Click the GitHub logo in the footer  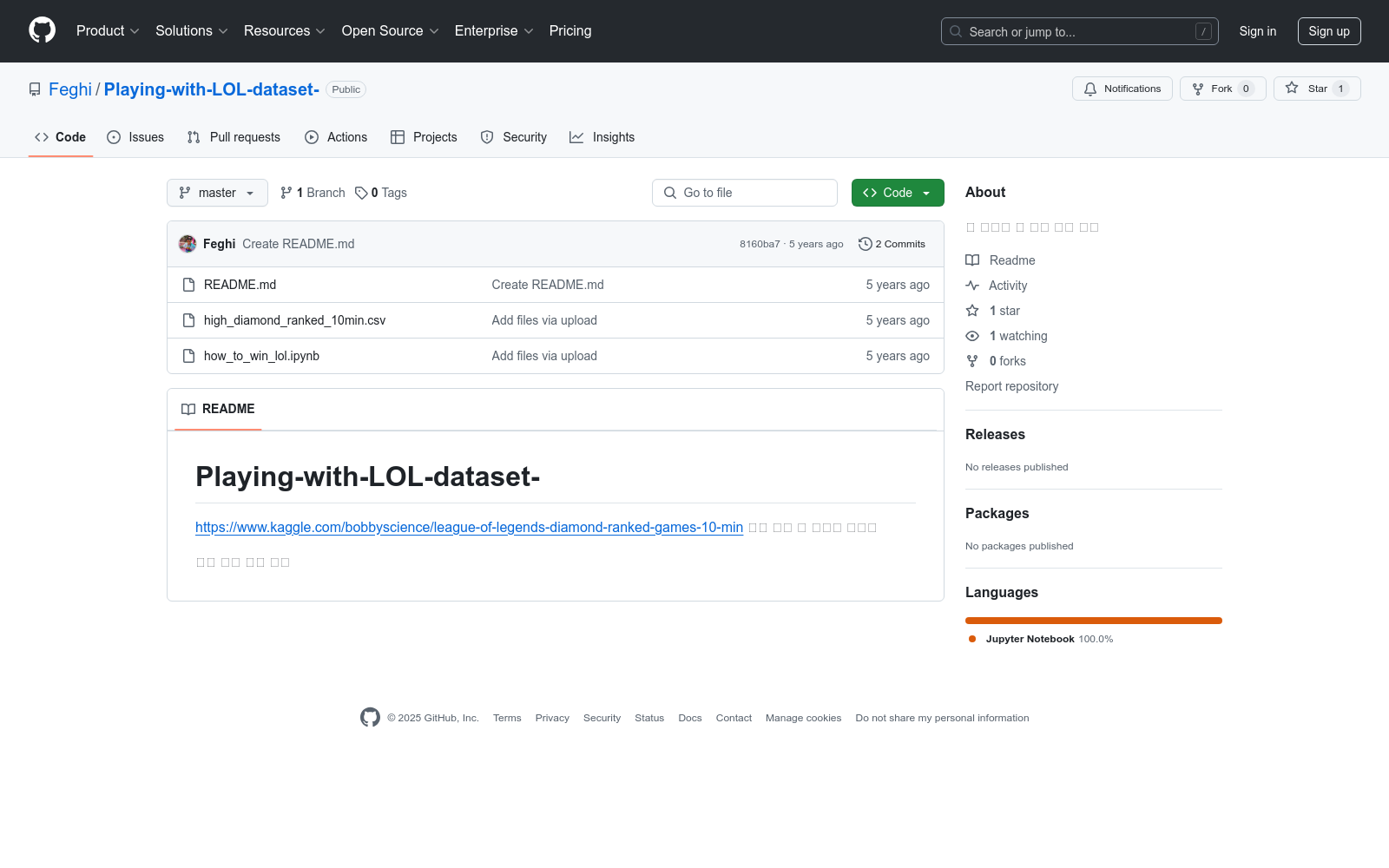[x=370, y=717]
